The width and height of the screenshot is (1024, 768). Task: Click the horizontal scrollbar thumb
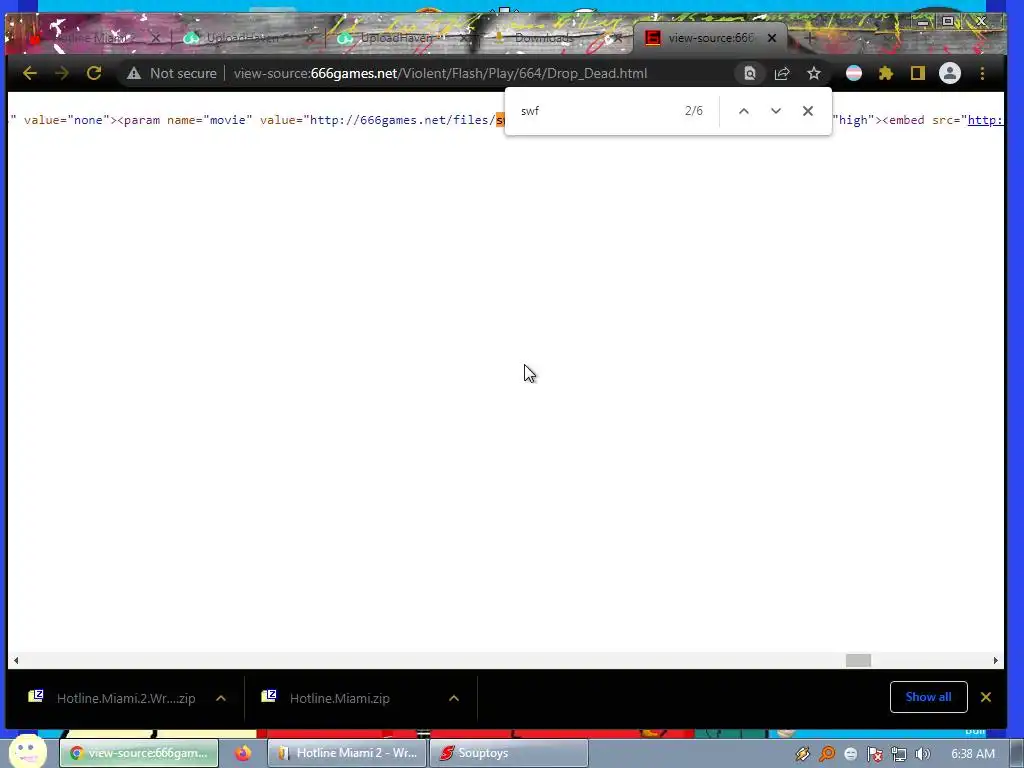pos(858,660)
